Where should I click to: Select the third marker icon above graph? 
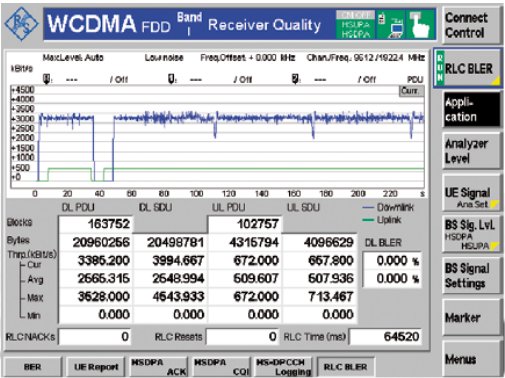pyautogui.click(x=295, y=79)
